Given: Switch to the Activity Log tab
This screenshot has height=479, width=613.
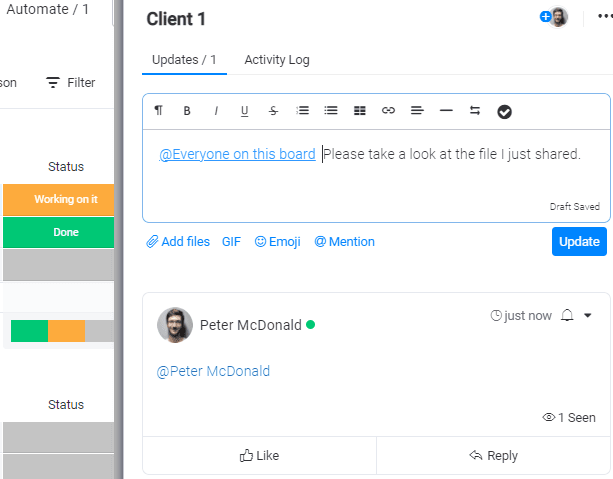Looking at the screenshot, I should [277, 60].
